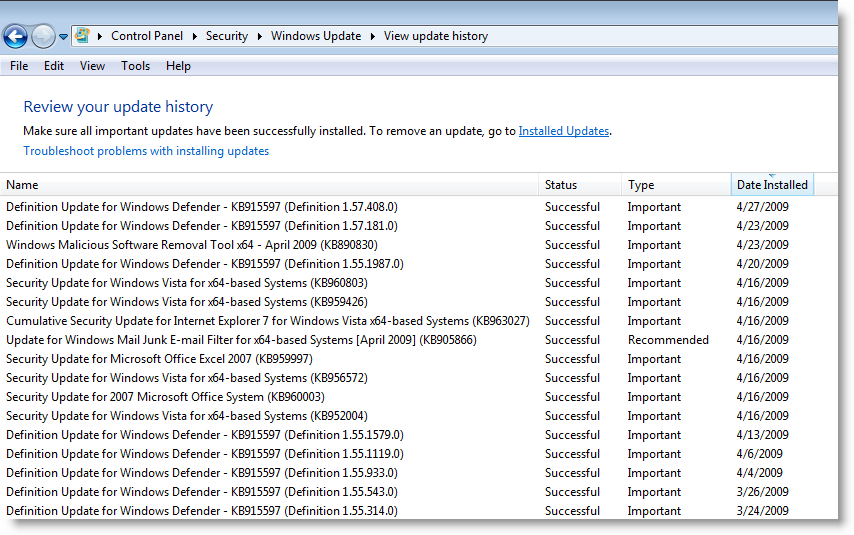The width and height of the screenshot is (854, 535).
Task: Open the File menu
Action: [x=19, y=66]
